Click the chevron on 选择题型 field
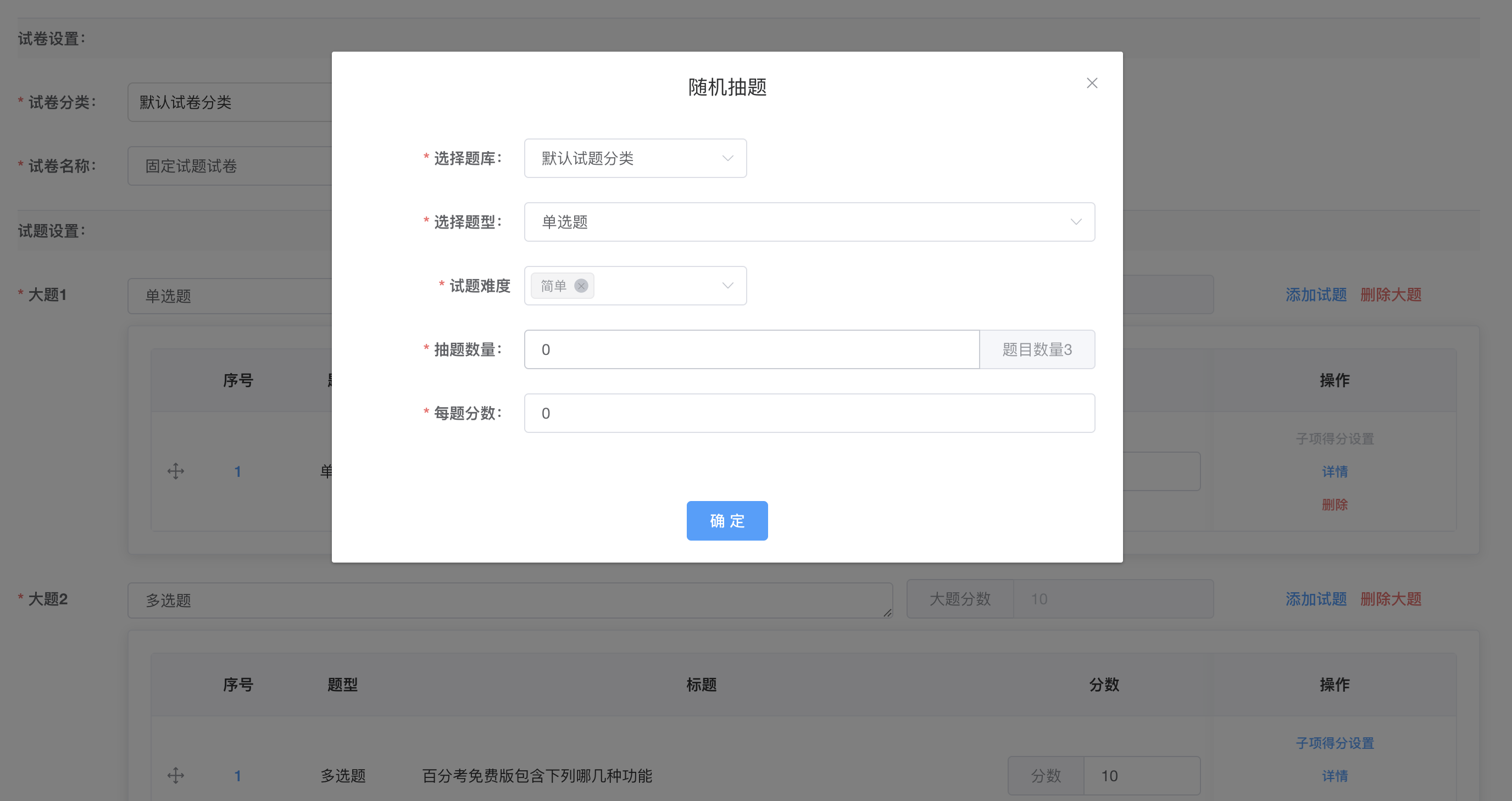 pos(1075,222)
